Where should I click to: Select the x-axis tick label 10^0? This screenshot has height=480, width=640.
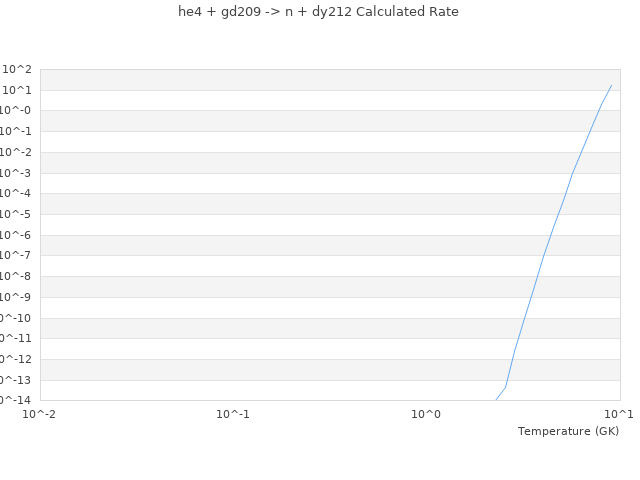pos(426,415)
